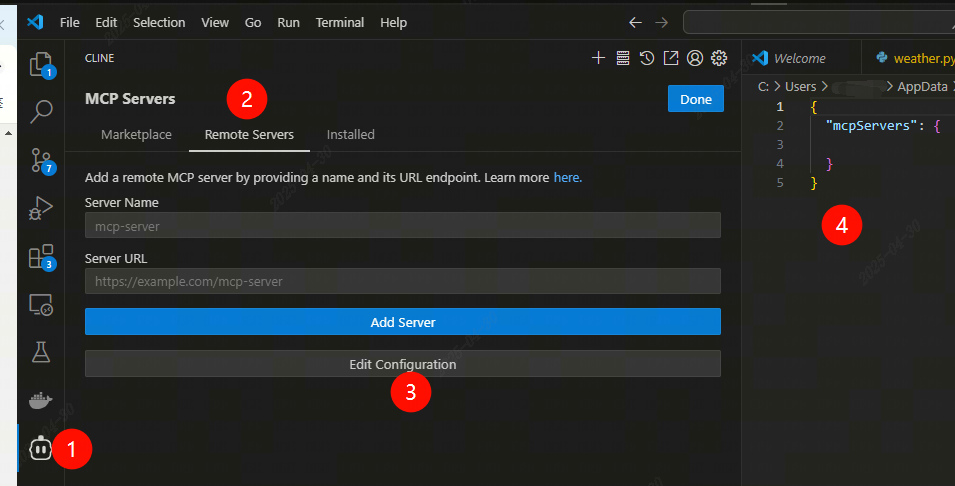Open Source Control view with 7 badge
The width and height of the screenshot is (955, 486).
pyautogui.click(x=41, y=160)
